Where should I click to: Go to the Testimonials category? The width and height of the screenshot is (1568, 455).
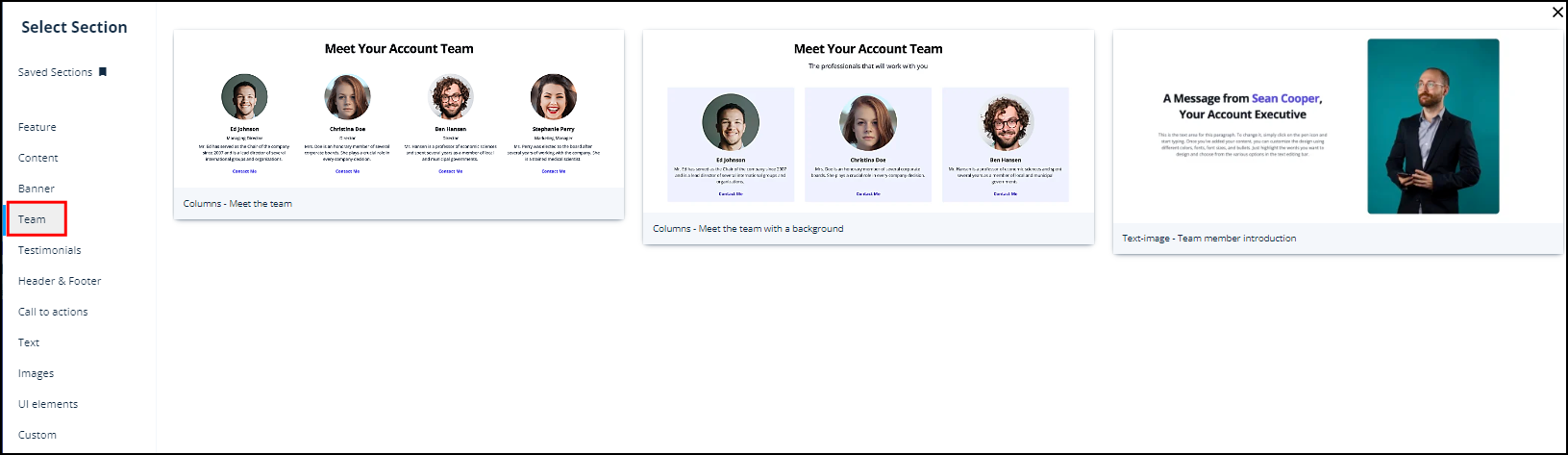tap(50, 250)
